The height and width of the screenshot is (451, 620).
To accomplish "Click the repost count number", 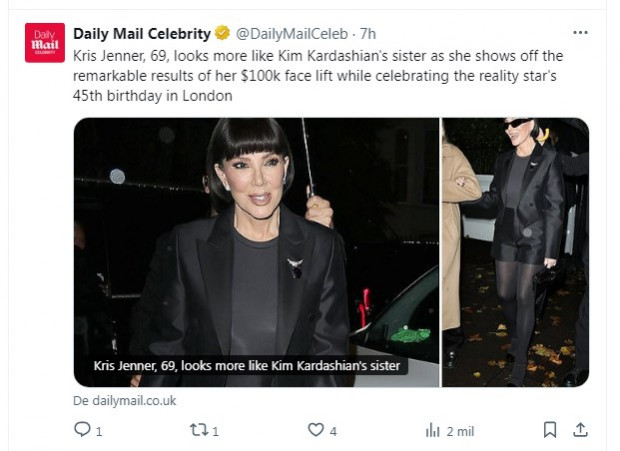I will [215, 431].
